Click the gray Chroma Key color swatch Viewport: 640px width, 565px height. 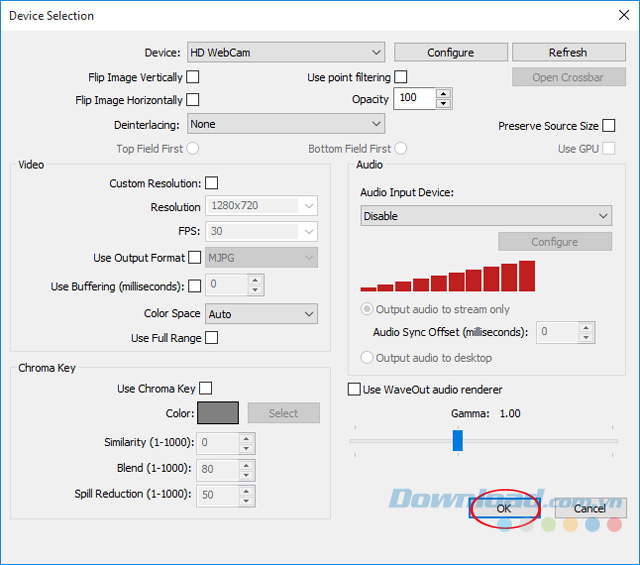(x=218, y=413)
